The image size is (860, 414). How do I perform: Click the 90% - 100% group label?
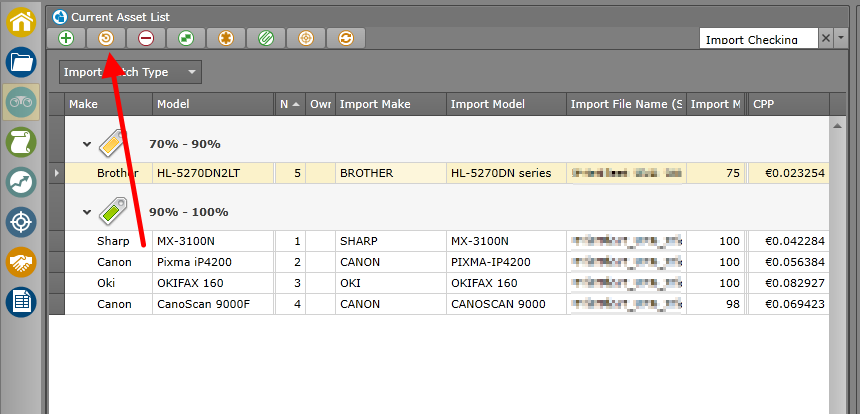click(189, 212)
